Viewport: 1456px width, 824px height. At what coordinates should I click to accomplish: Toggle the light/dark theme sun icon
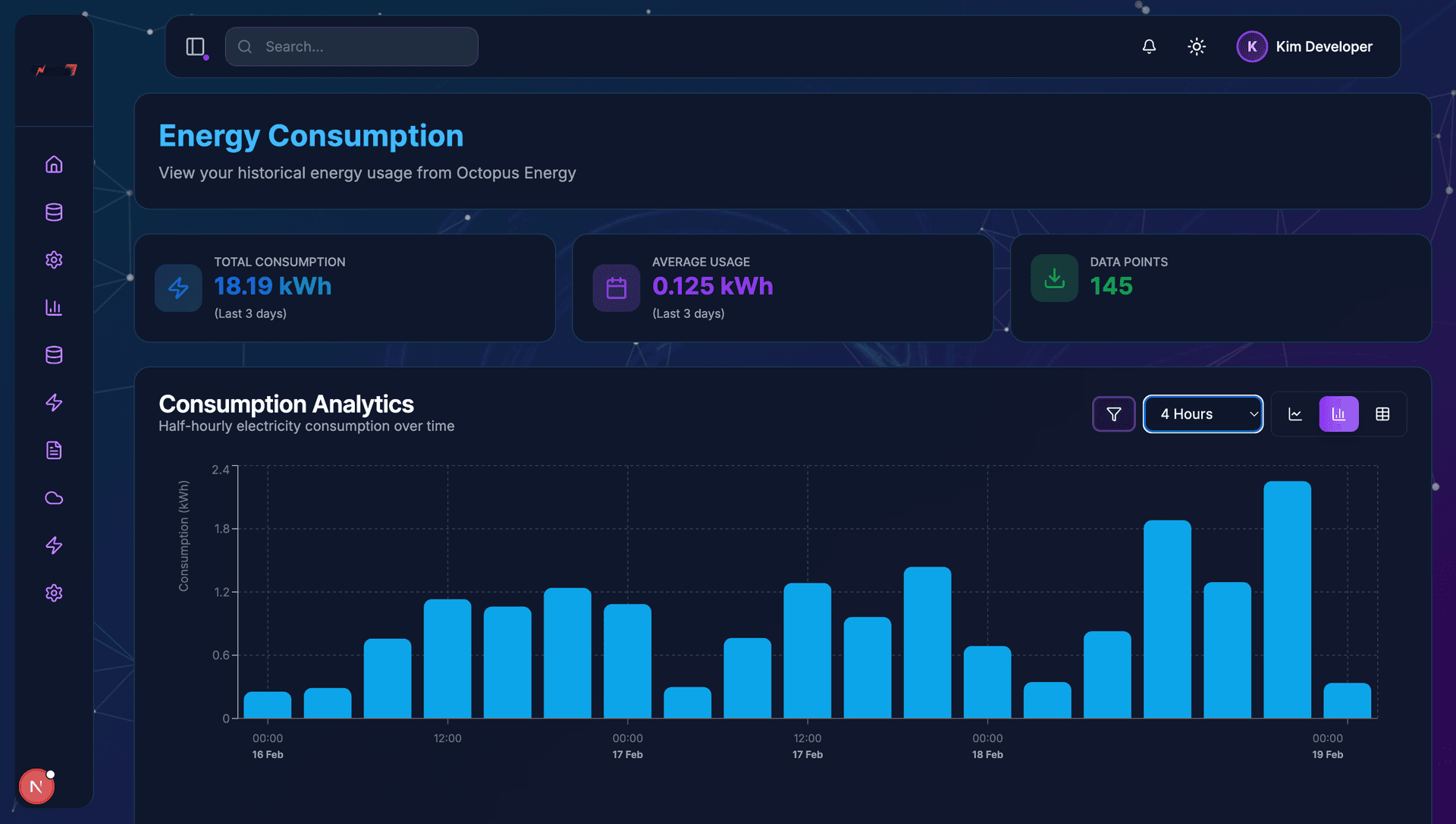click(1197, 46)
